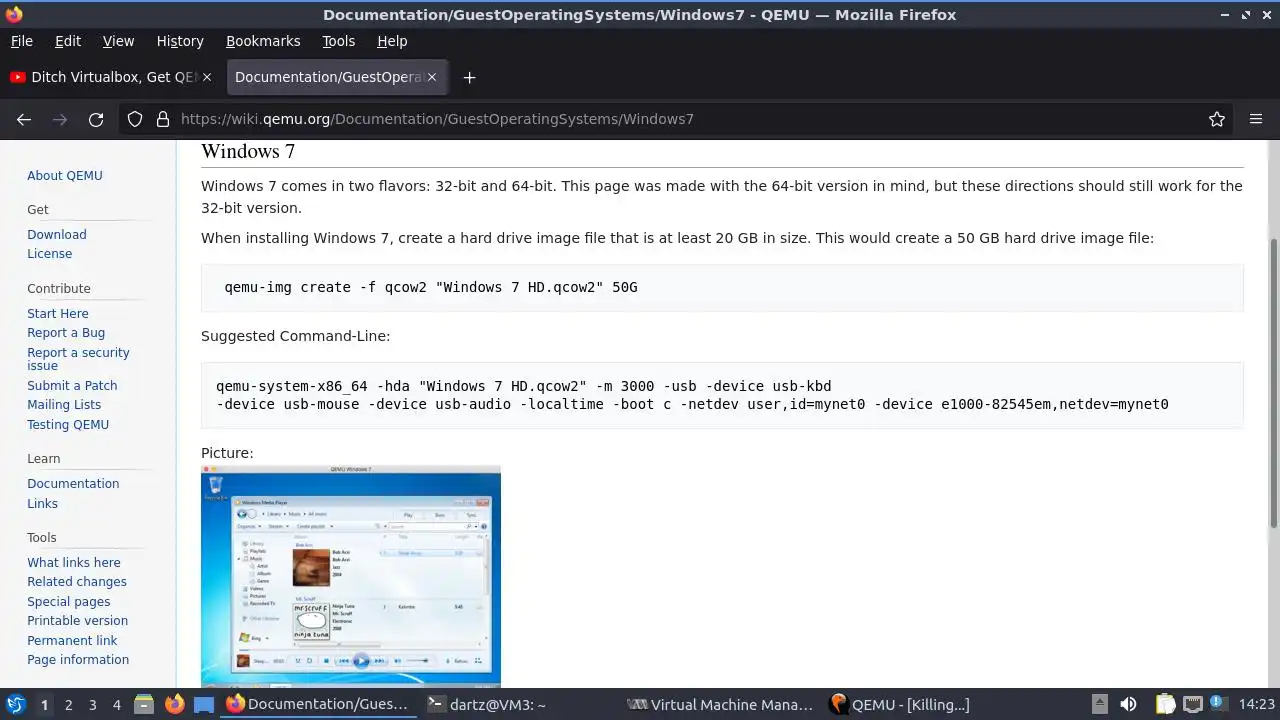Open the Download link
The image size is (1280, 720).
[x=57, y=234]
